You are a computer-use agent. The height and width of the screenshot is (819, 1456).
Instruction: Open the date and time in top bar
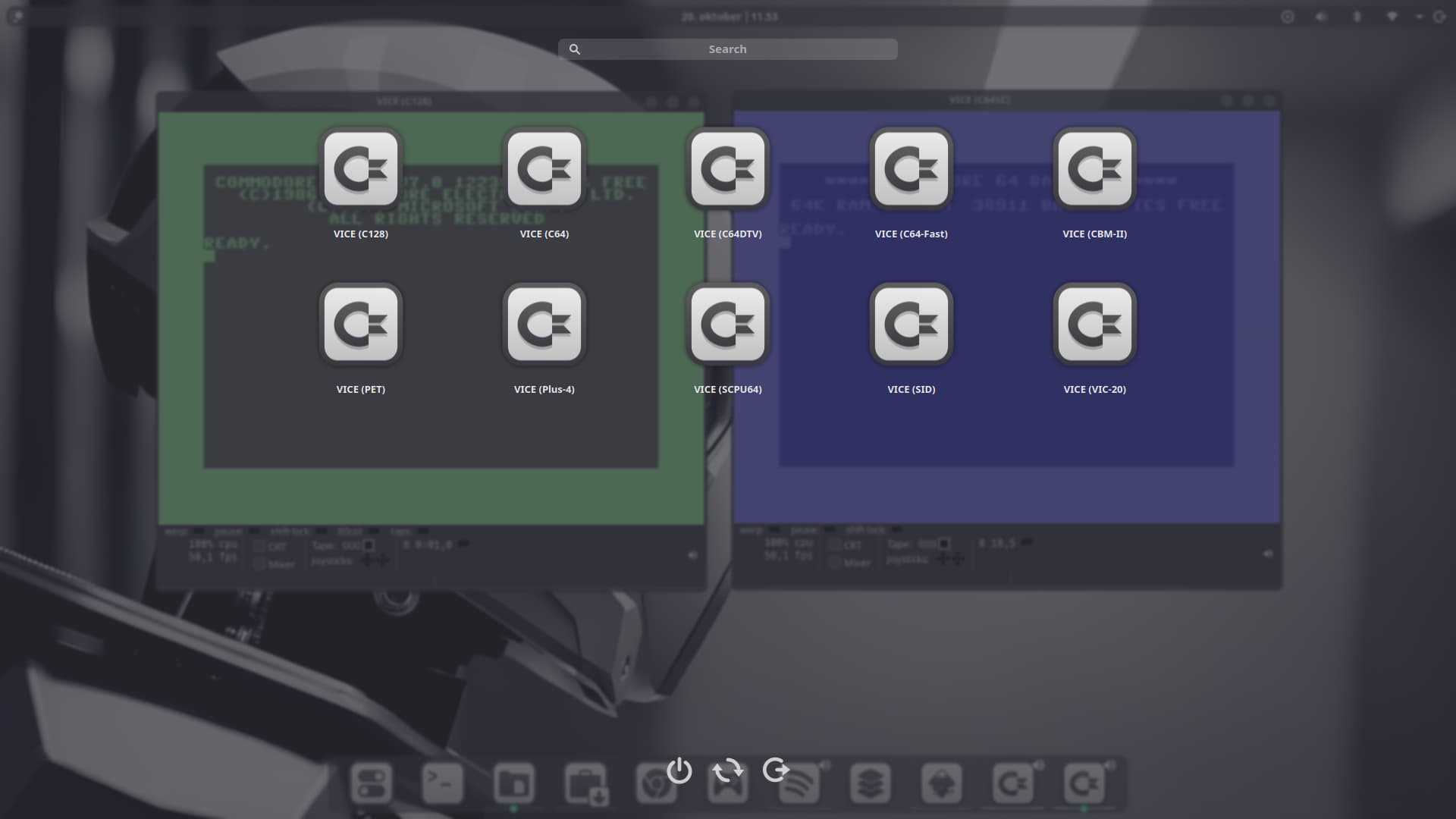[730, 17]
